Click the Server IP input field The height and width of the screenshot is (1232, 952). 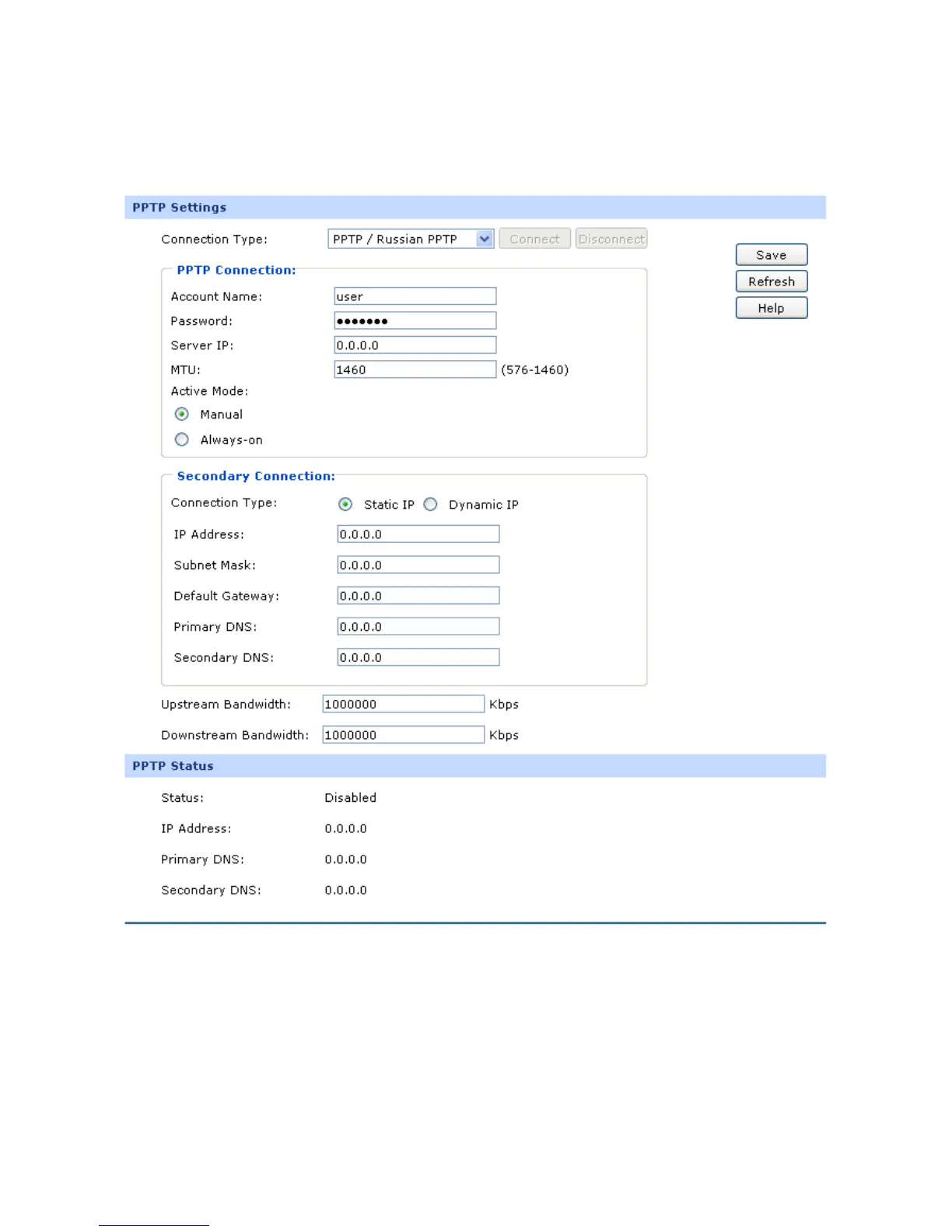(x=415, y=345)
